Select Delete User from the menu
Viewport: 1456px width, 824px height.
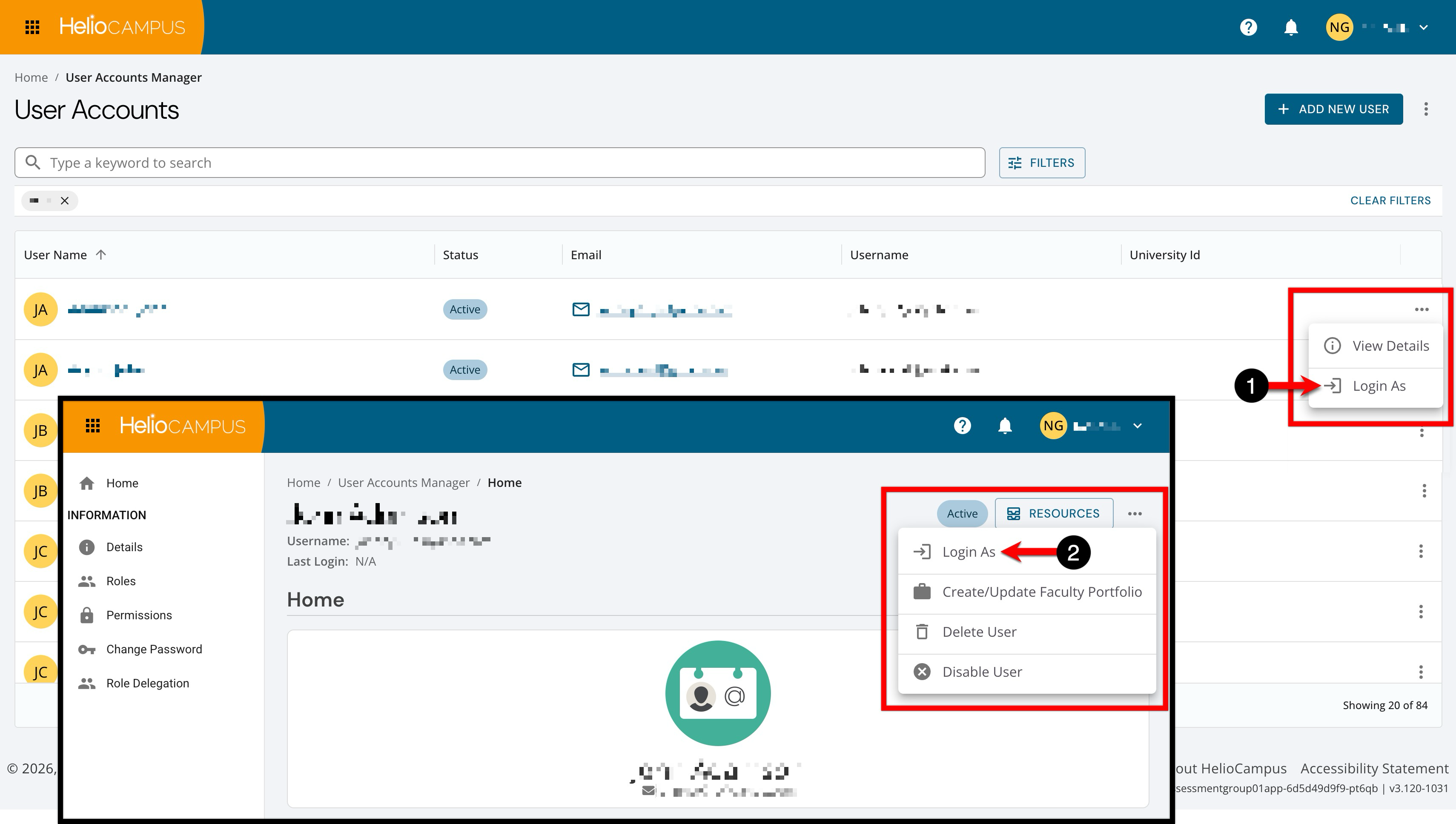(1026, 632)
